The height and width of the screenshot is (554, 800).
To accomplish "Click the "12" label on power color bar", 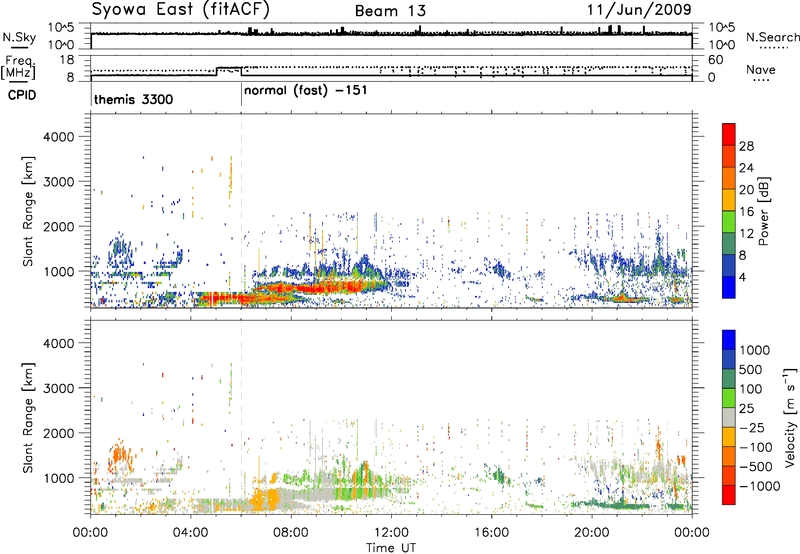I will click(x=746, y=234).
